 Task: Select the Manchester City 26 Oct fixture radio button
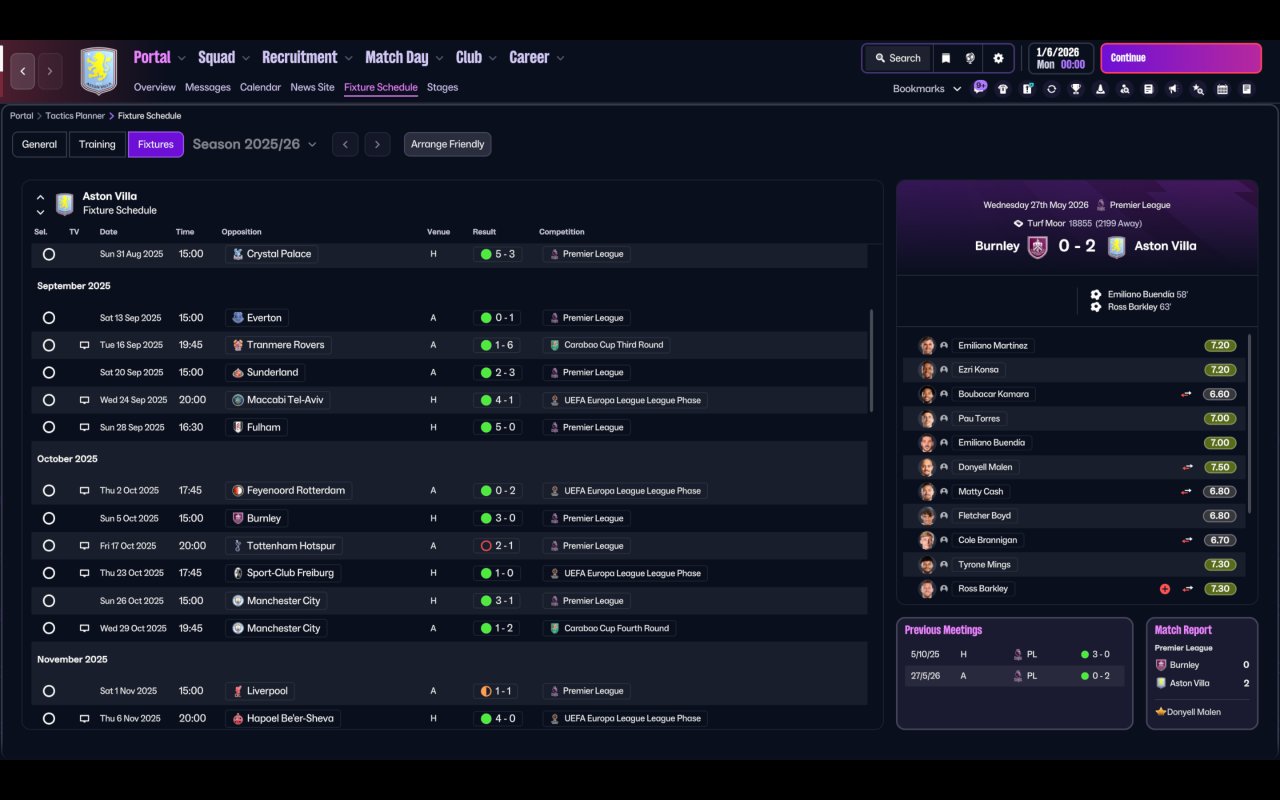point(48,601)
